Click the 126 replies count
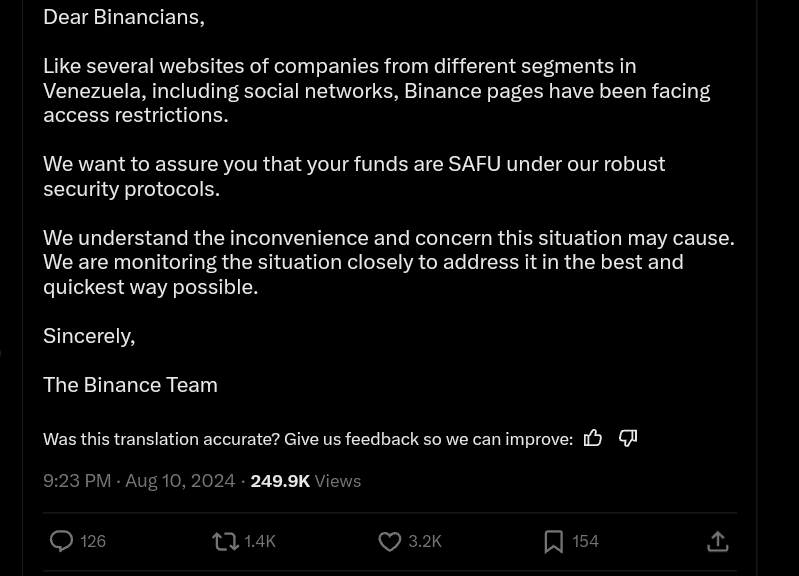Viewport: 799px width, 576px height. (93, 541)
